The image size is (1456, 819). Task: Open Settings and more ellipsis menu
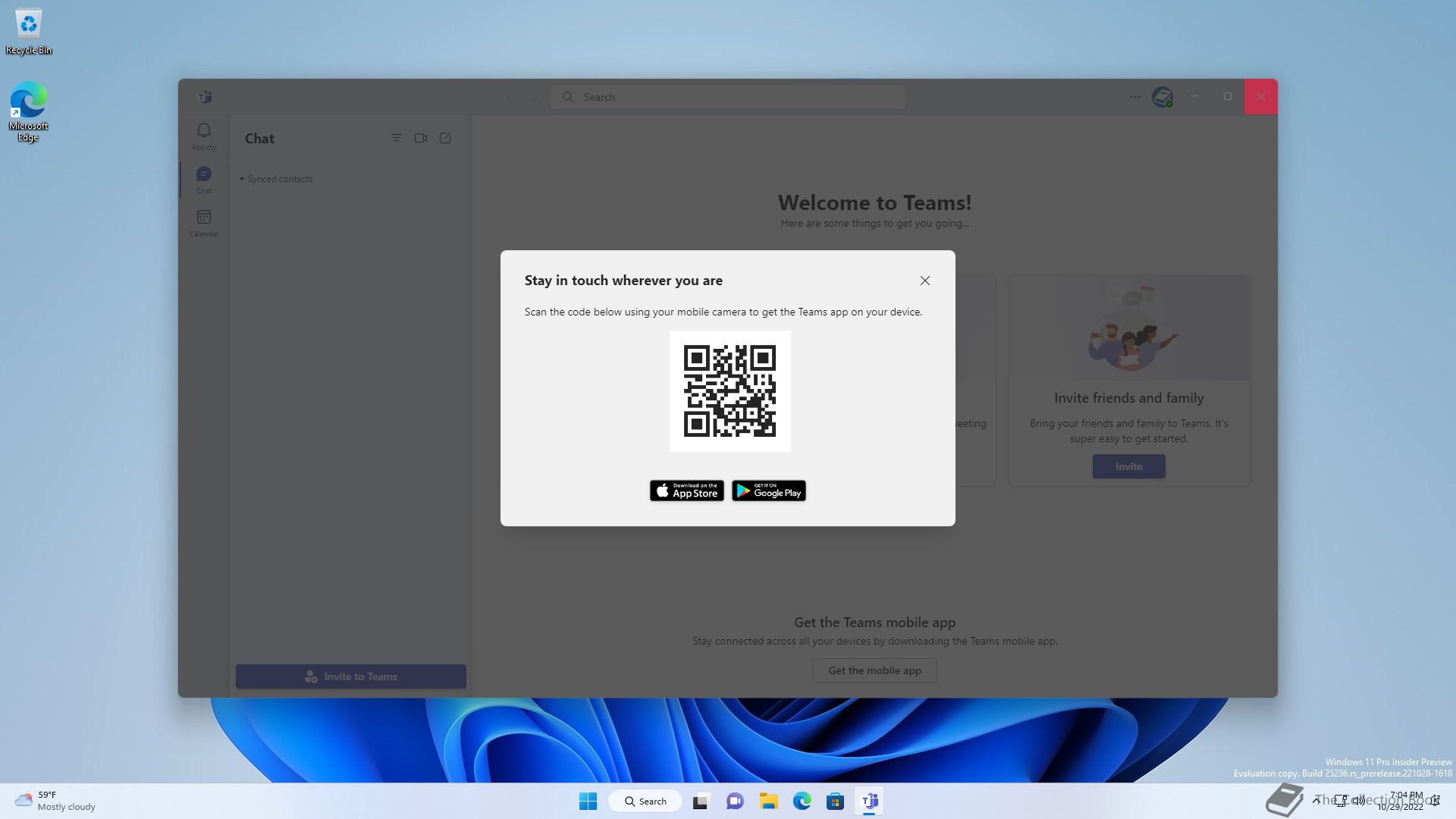tap(1134, 97)
